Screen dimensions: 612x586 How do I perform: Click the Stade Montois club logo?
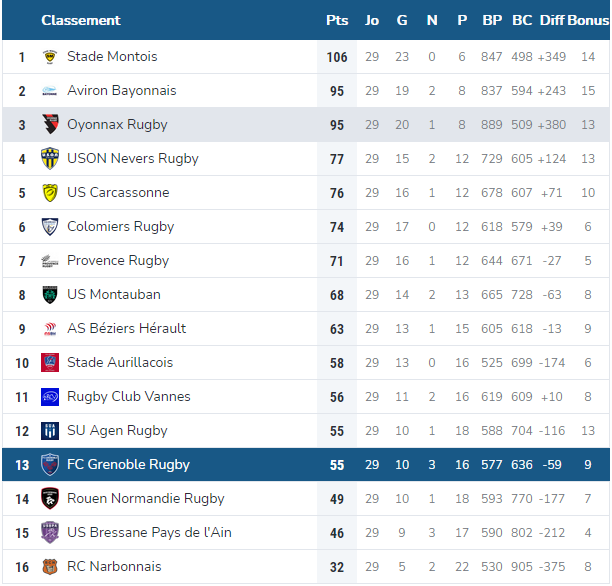point(50,57)
